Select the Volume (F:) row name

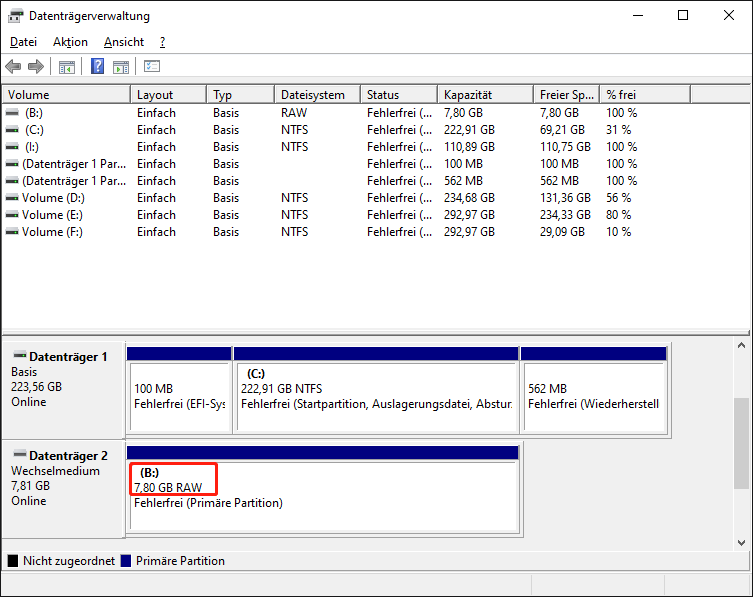coord(52,232)
